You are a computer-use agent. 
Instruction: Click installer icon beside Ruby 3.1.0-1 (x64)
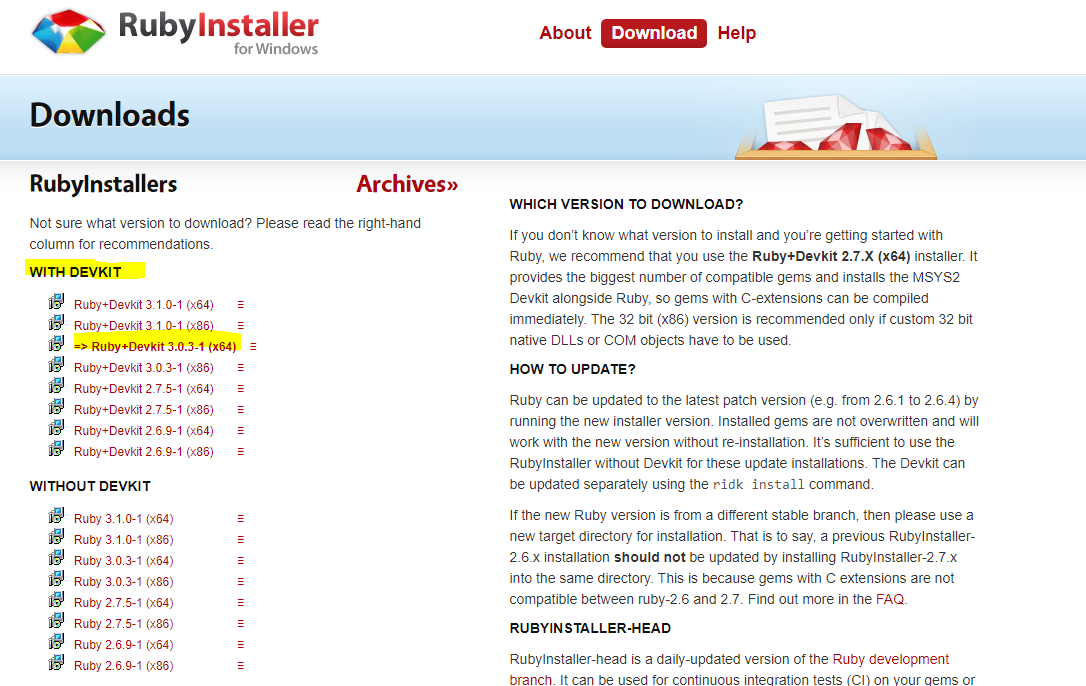56,516
